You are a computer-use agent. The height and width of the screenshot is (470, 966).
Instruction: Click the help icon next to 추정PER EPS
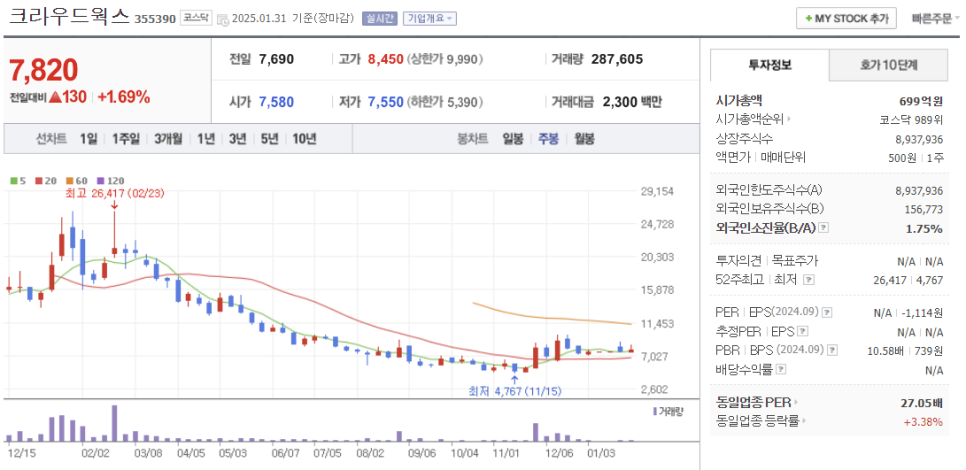803,331
